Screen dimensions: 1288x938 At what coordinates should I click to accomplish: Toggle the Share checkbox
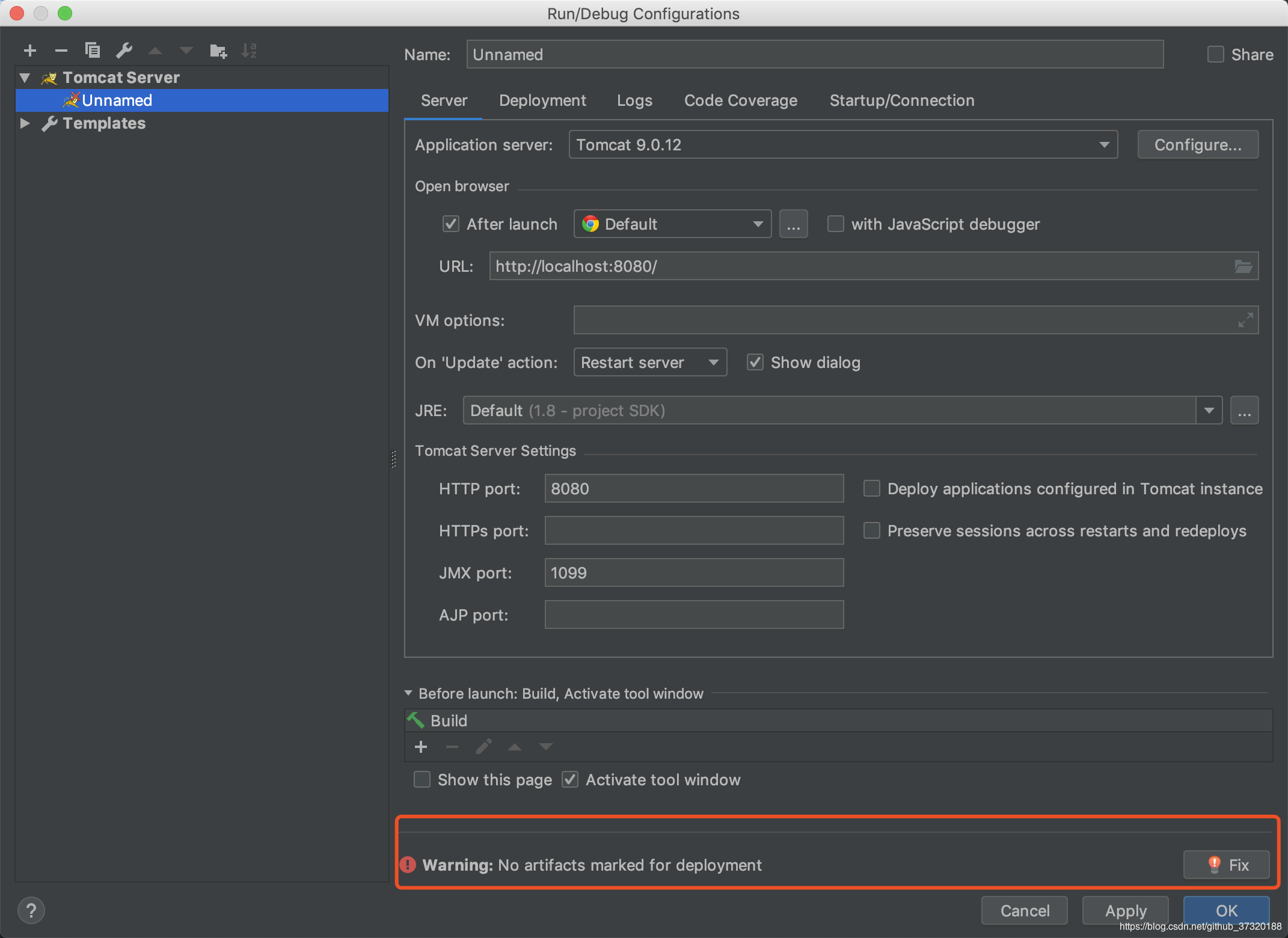click(x=1216, y=55)
